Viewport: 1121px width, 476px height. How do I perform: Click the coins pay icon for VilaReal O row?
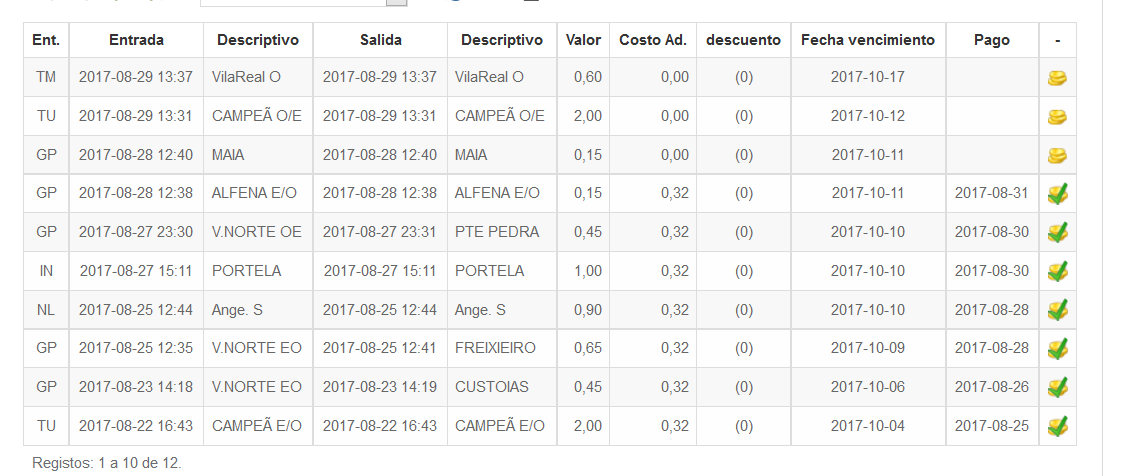(x=1057, y=78)
